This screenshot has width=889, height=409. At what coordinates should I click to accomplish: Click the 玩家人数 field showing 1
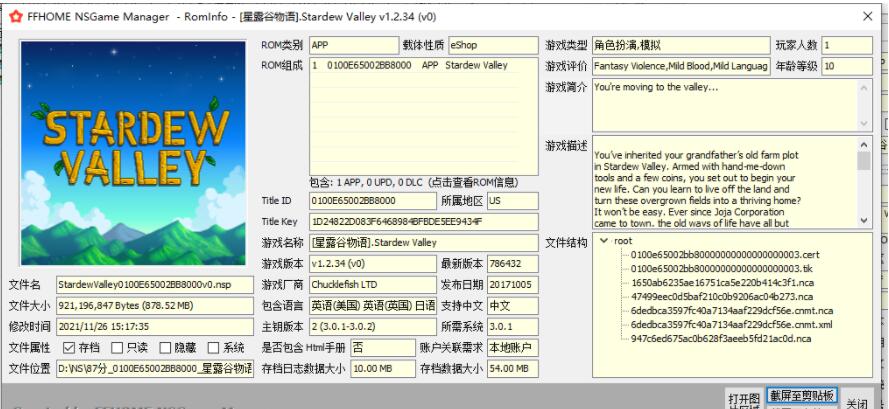click(x=846, y=45)
